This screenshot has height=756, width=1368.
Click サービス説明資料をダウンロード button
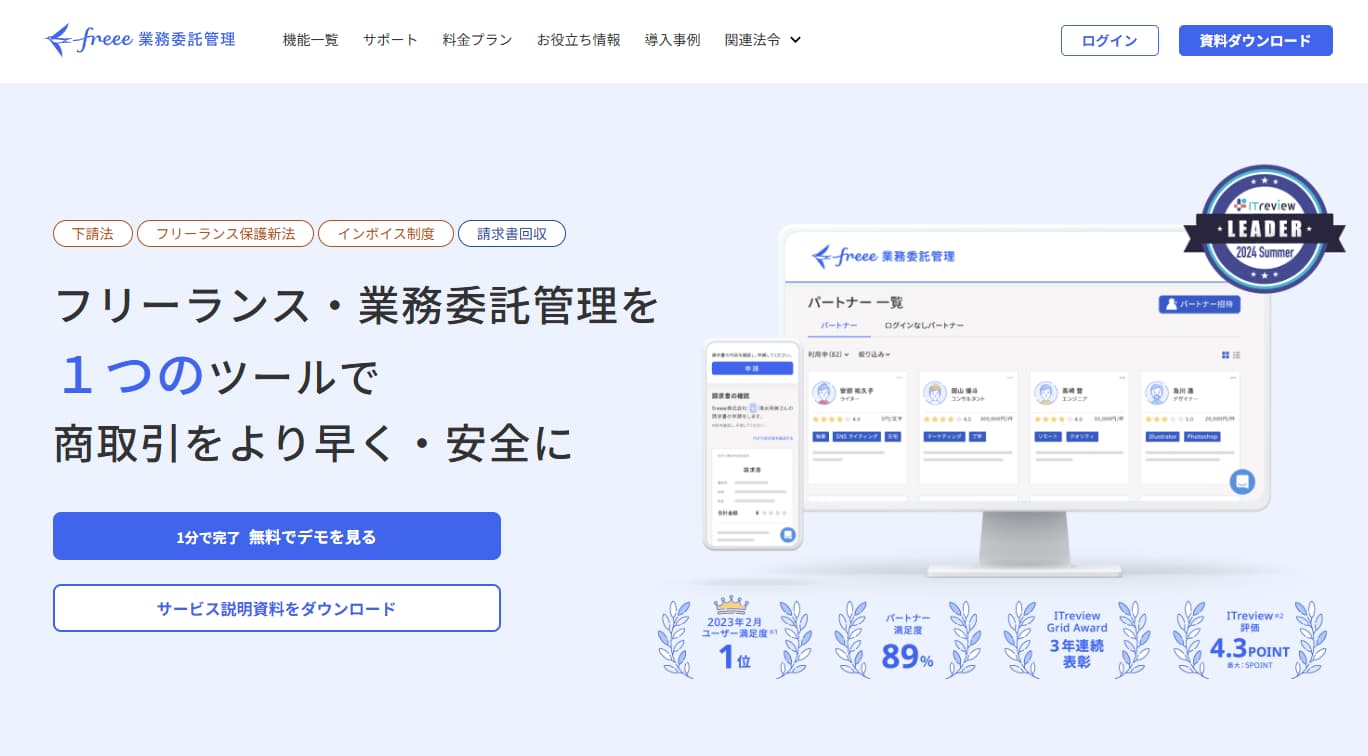pyautogui.click(x=277, y=608)
